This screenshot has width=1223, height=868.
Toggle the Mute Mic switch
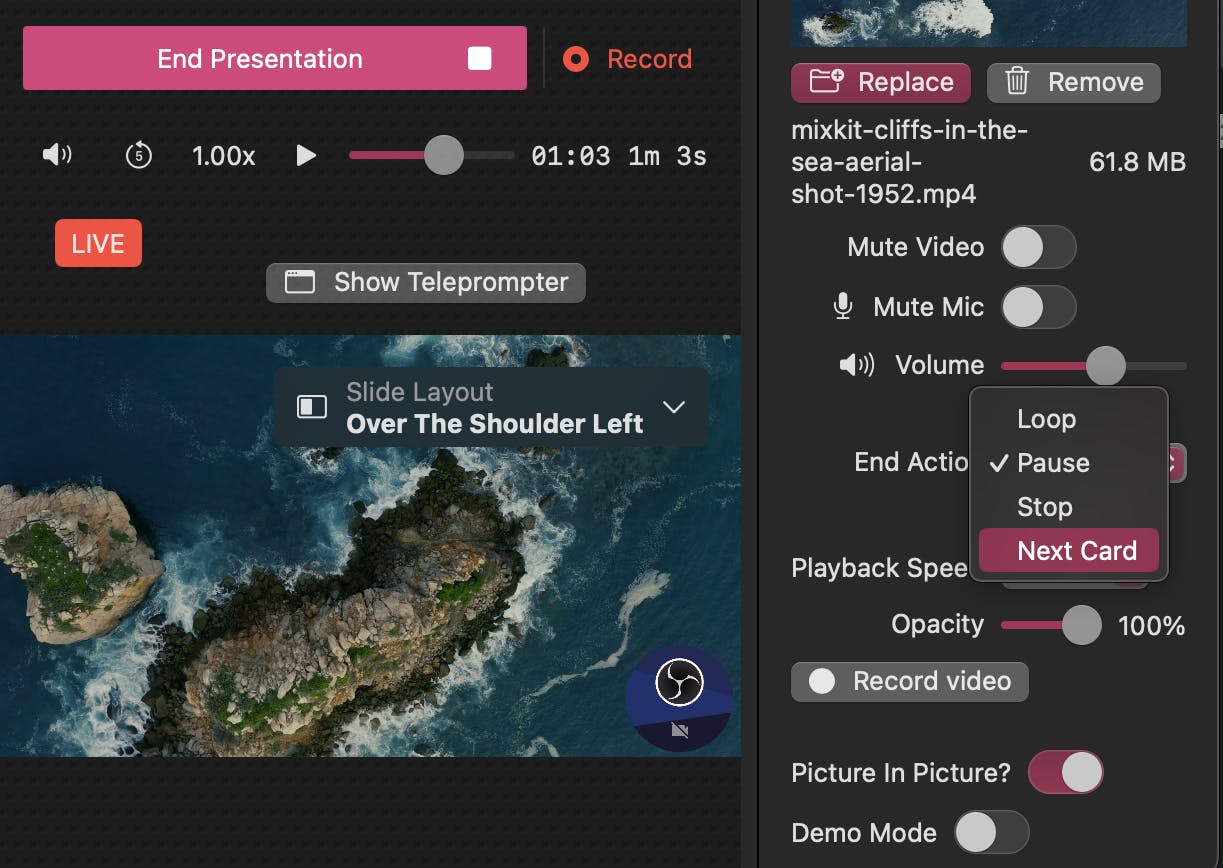coord(1038,307)
